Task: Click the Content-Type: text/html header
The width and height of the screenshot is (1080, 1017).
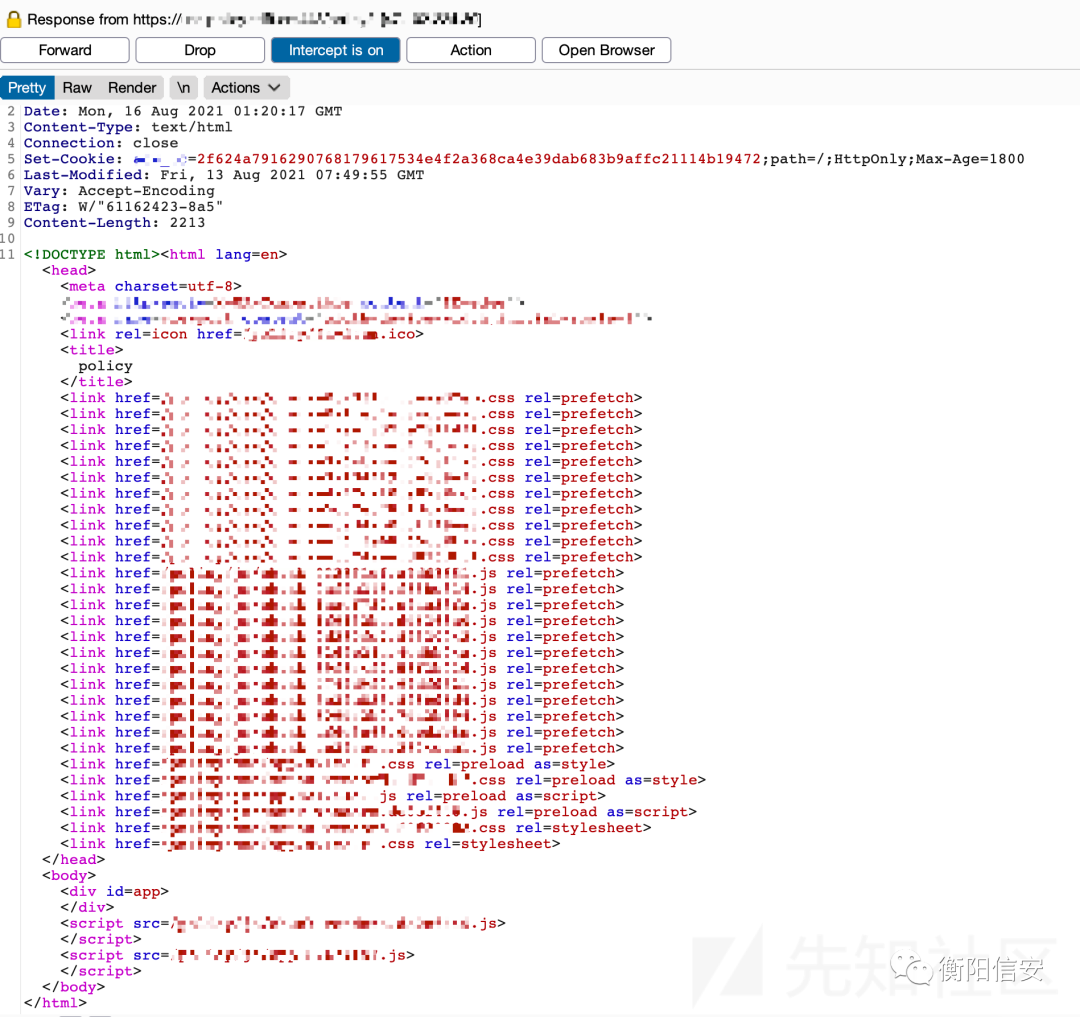Action: 127,127
